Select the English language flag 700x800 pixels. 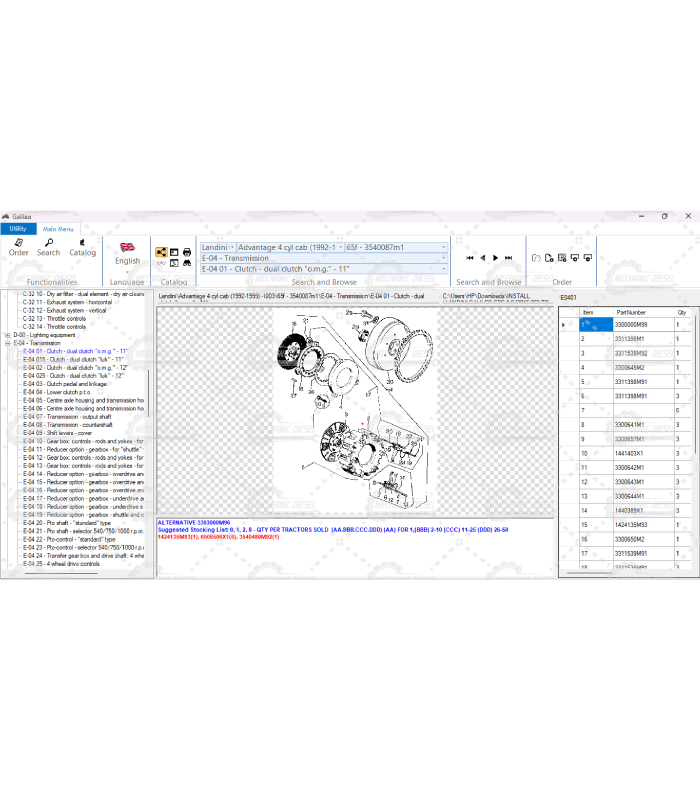click(x=128, y=247)
